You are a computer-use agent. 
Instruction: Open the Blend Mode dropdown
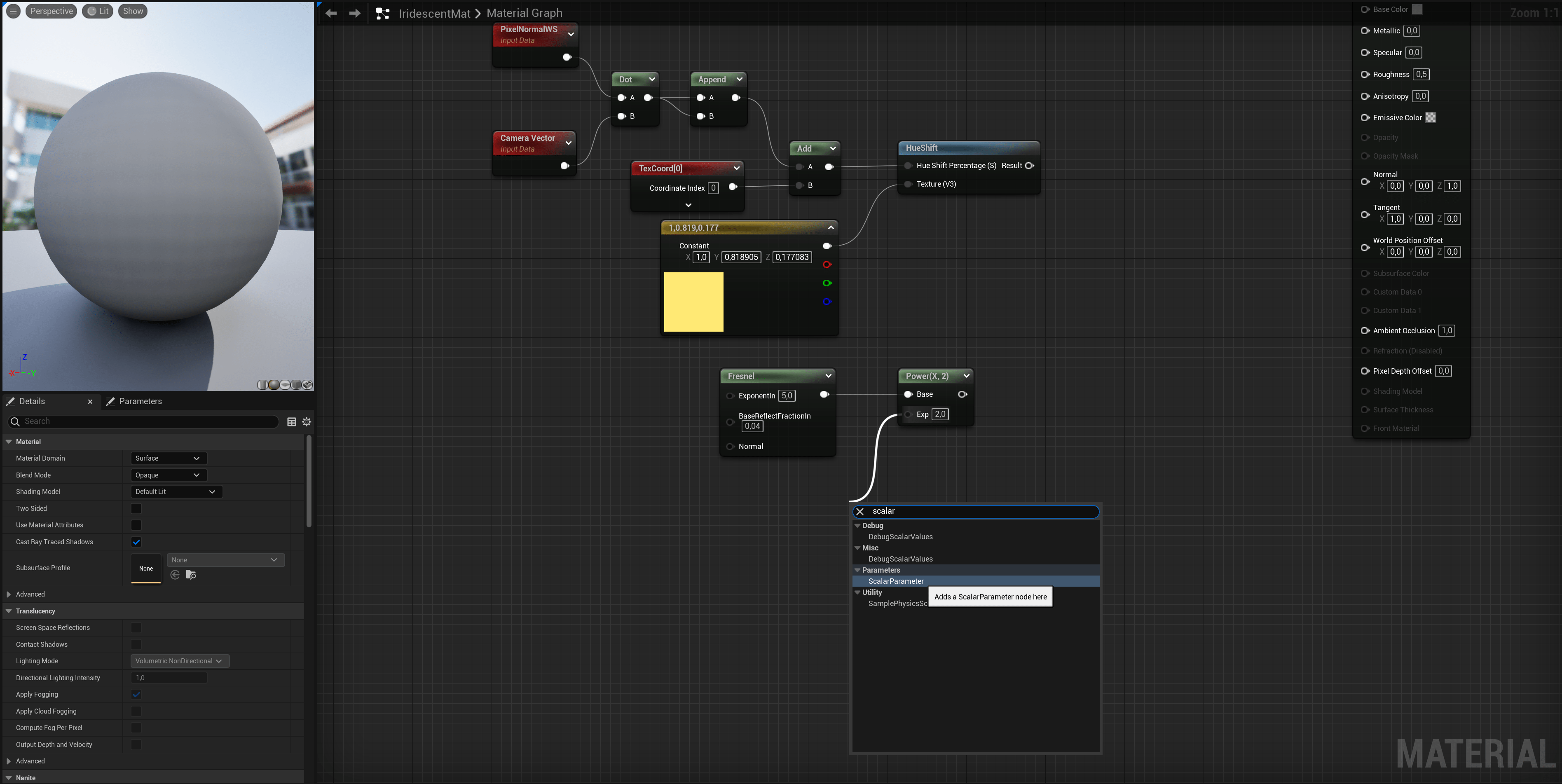(168, 475)
